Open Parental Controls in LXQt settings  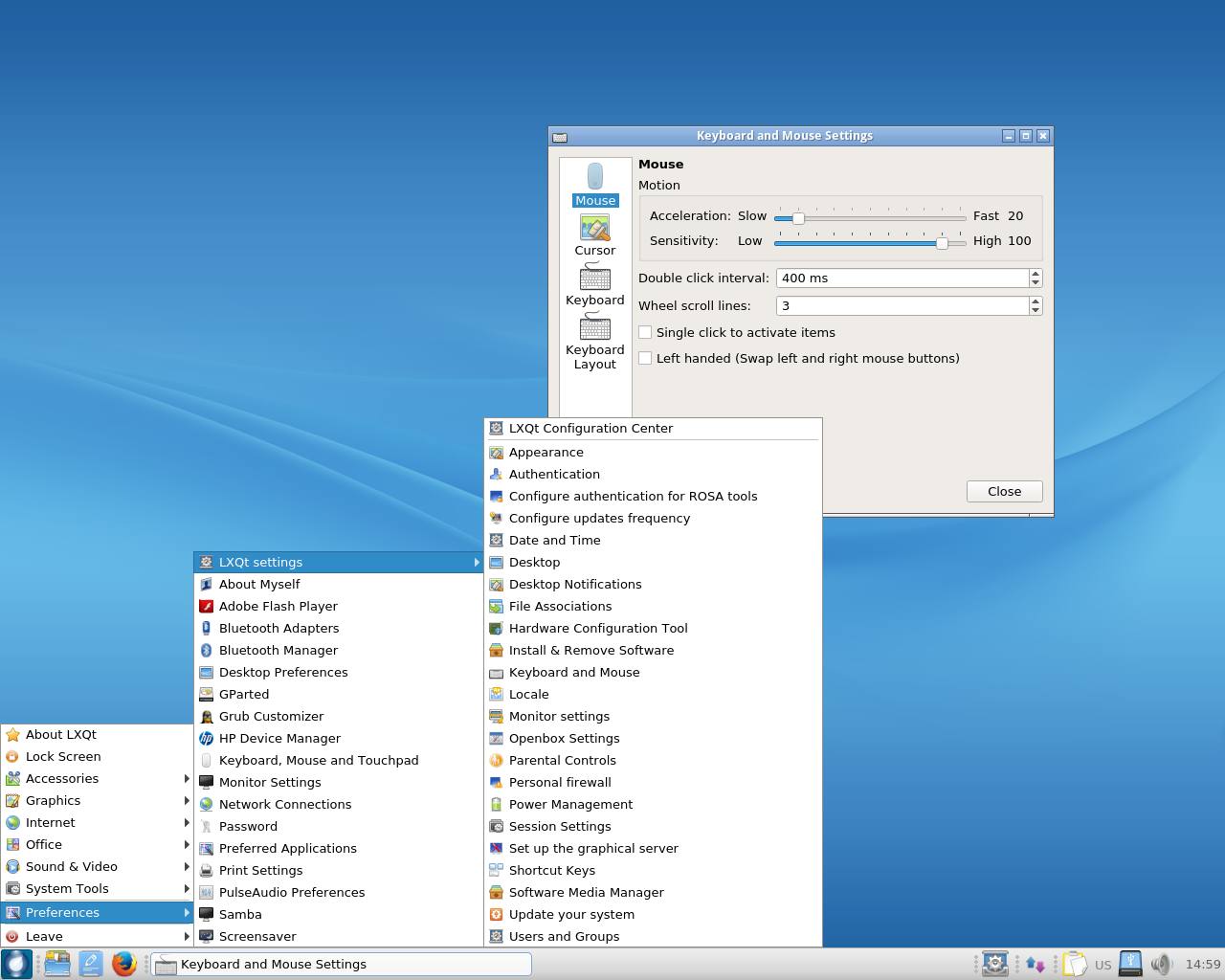pos(653,760)
